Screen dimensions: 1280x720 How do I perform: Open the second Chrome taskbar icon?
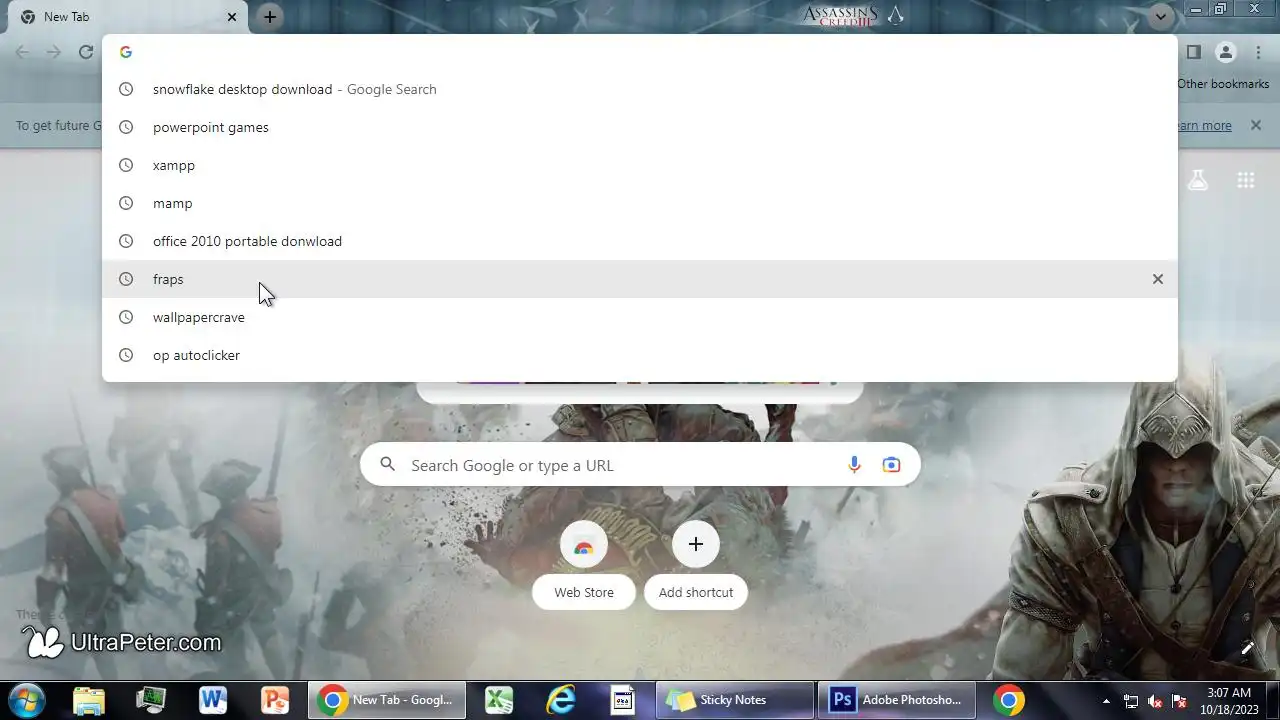click(x=1009, y=700)
